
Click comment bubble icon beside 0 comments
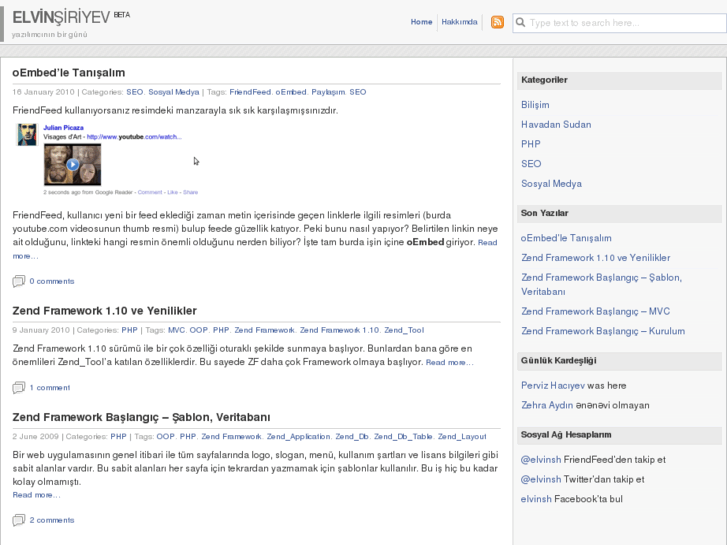pos(19,281)
